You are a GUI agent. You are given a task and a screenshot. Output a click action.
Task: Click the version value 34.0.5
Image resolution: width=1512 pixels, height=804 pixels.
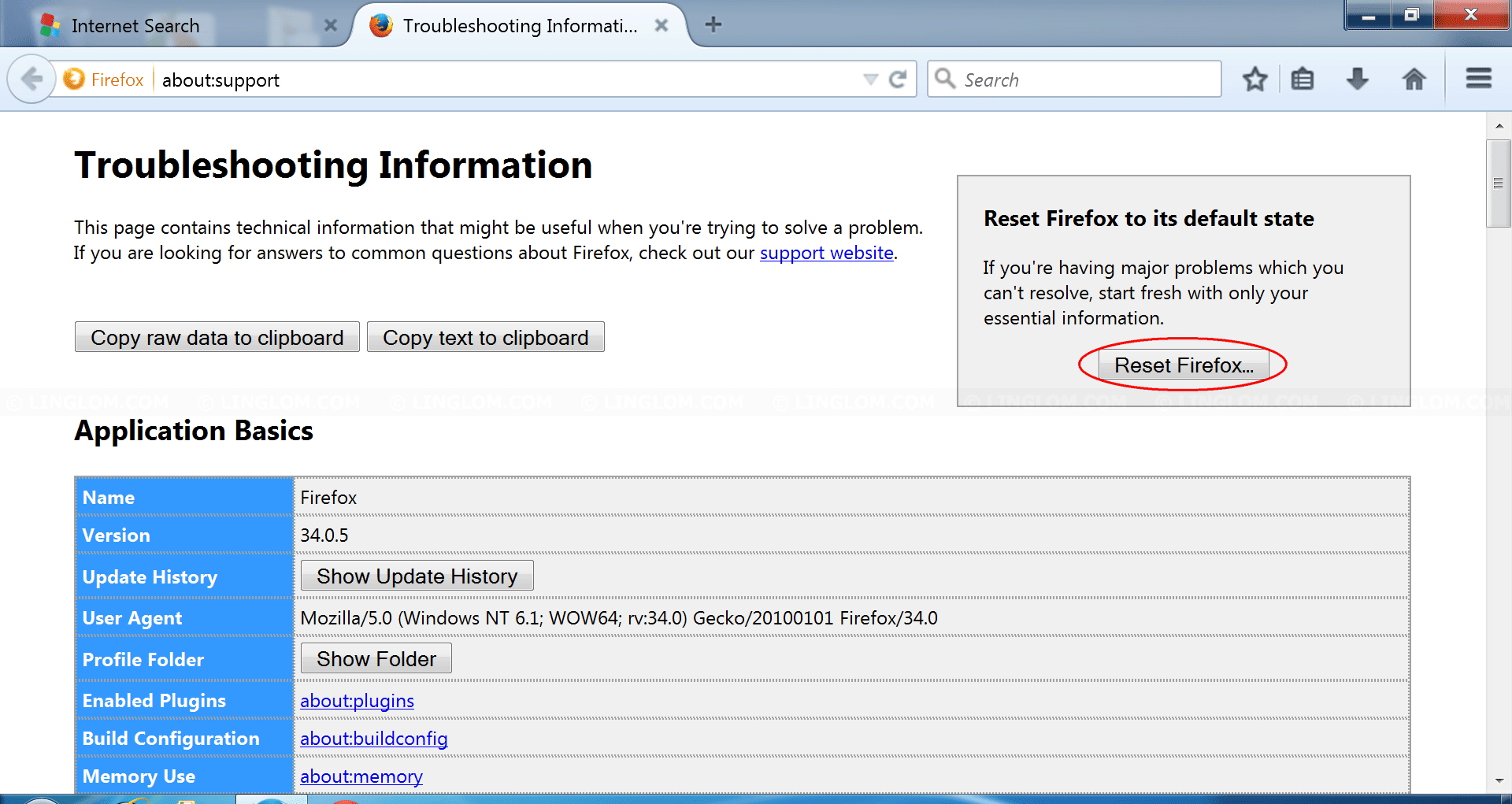[324, 535]
